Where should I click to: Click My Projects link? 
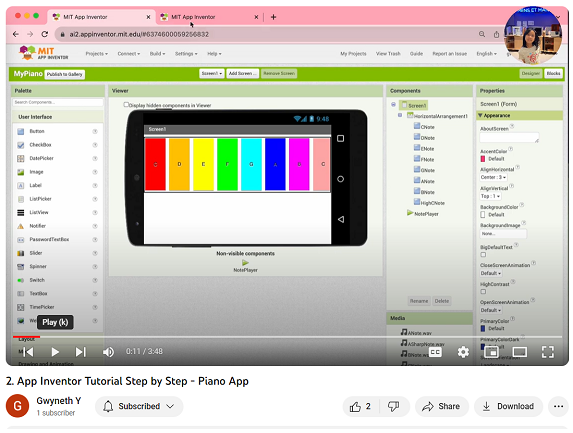pos(353,54)
